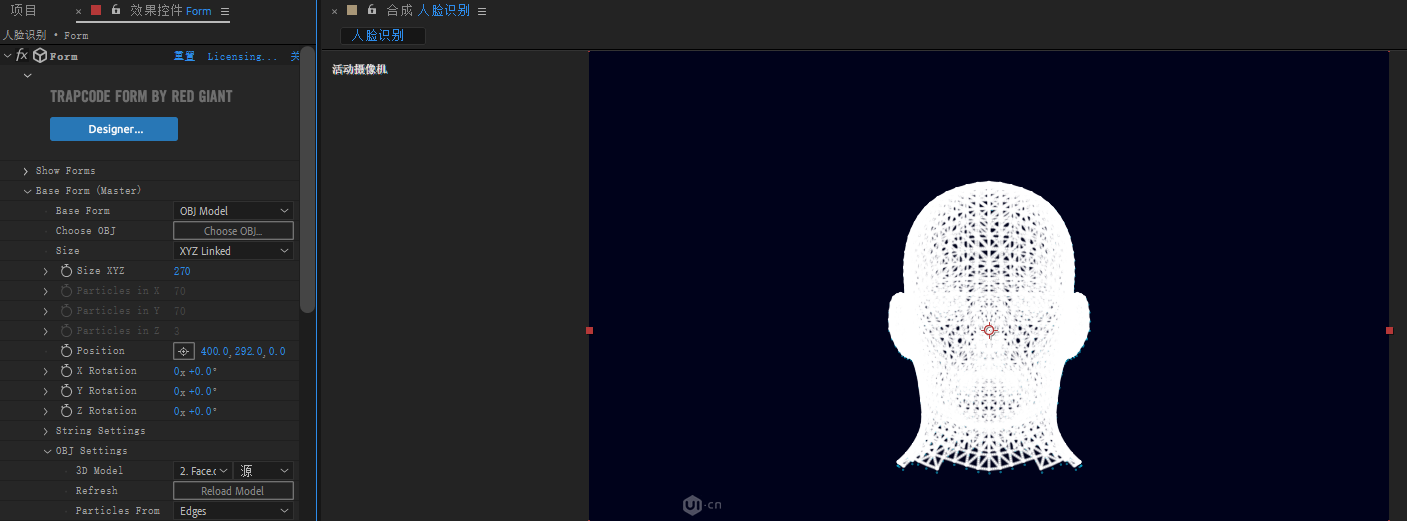Screen dimensions: 1407x521
Task: Collapse the Form effect twirl arrow
Action: [x=8, y=56]
